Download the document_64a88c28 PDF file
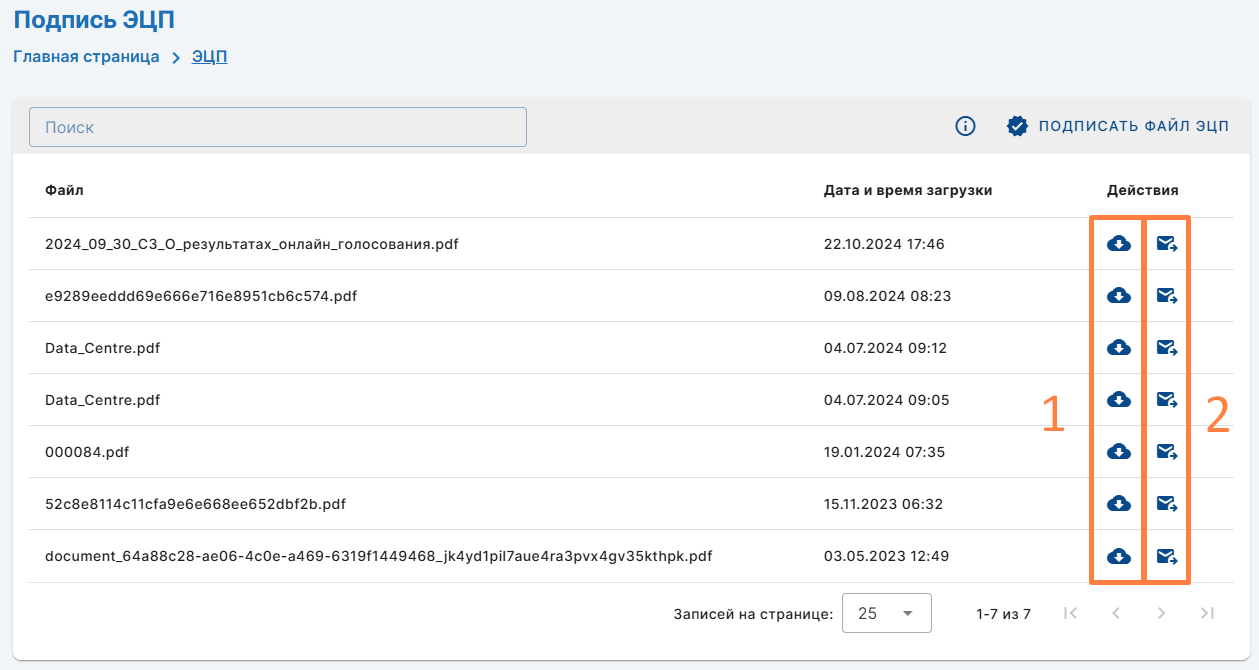This screenshot has width=1259, height=670. (1118, 556)
